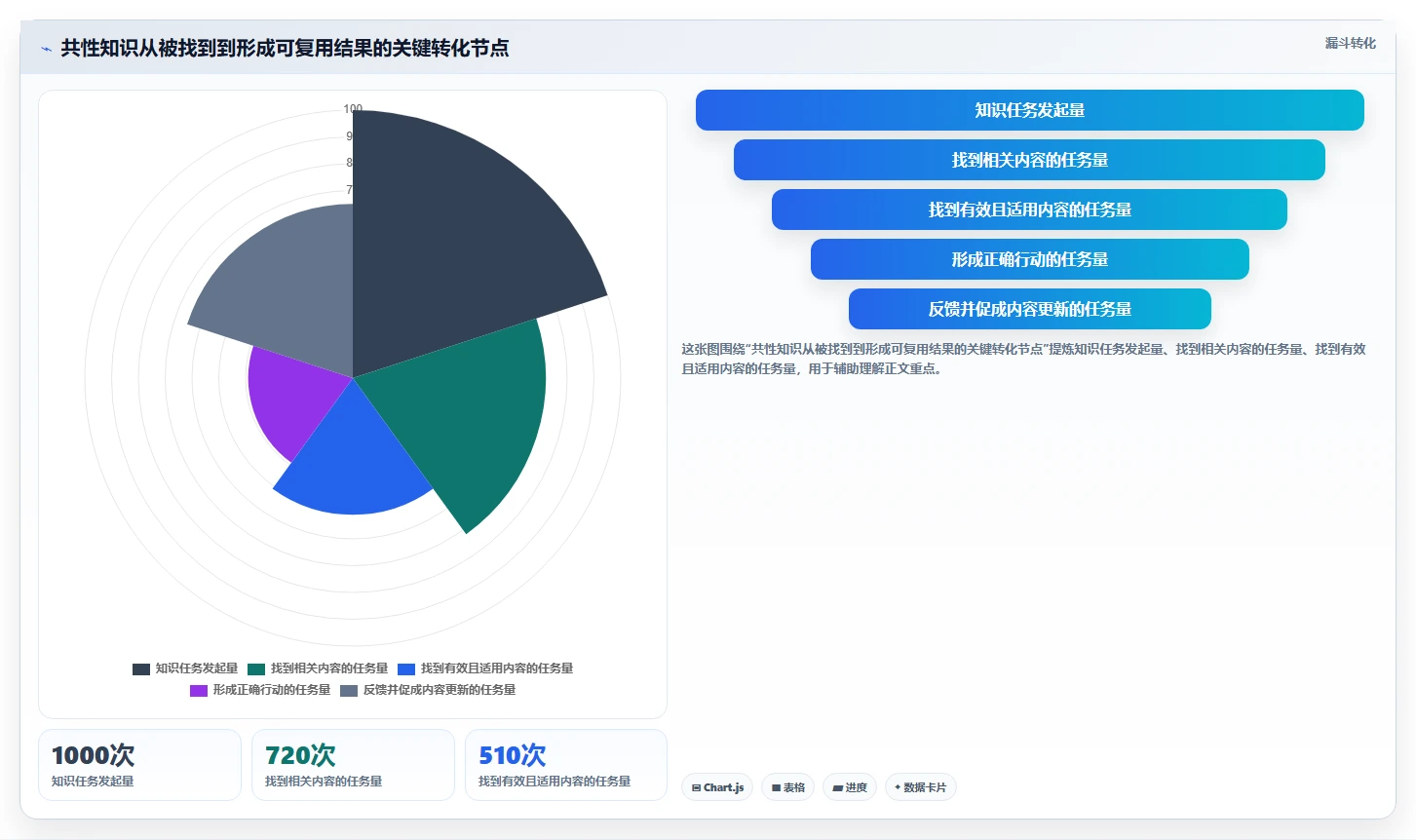Click the 表格 tag chip
Image resolution: width=1416 pixels, height=840 pixels.
tap(788, 787)
